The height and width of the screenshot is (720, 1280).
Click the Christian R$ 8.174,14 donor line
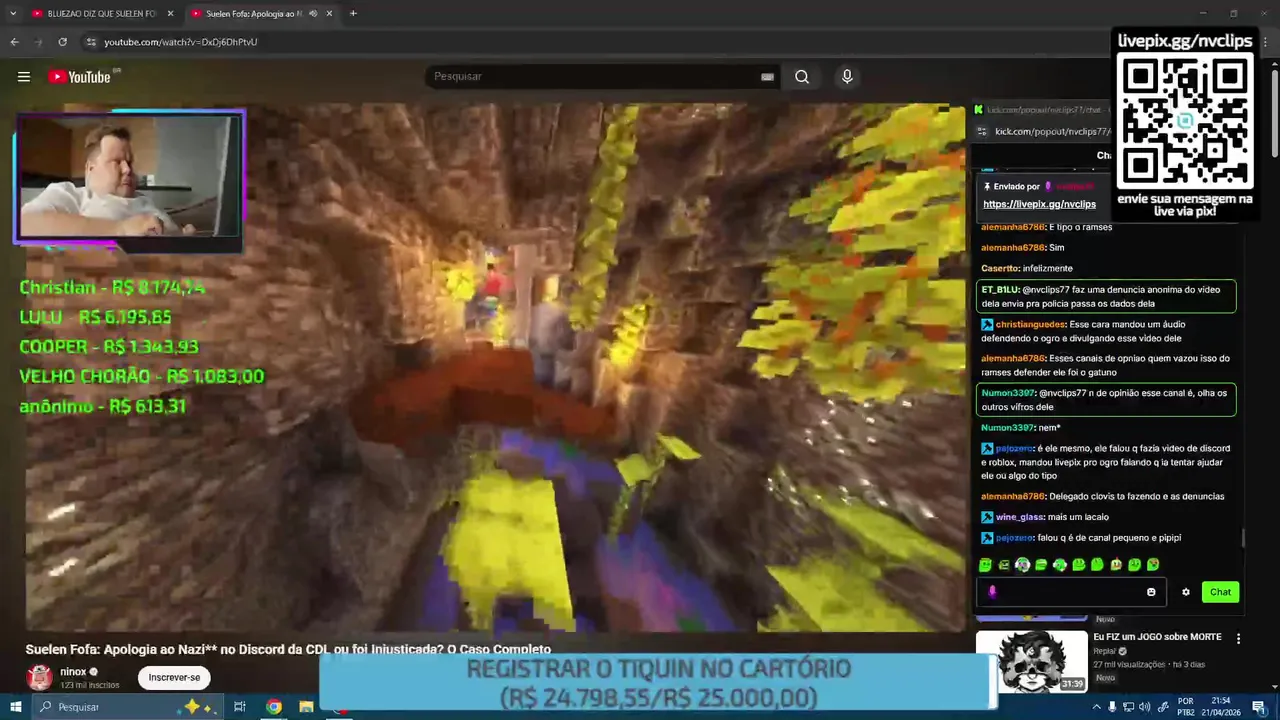pyautogui.click(x=112, y=288)
